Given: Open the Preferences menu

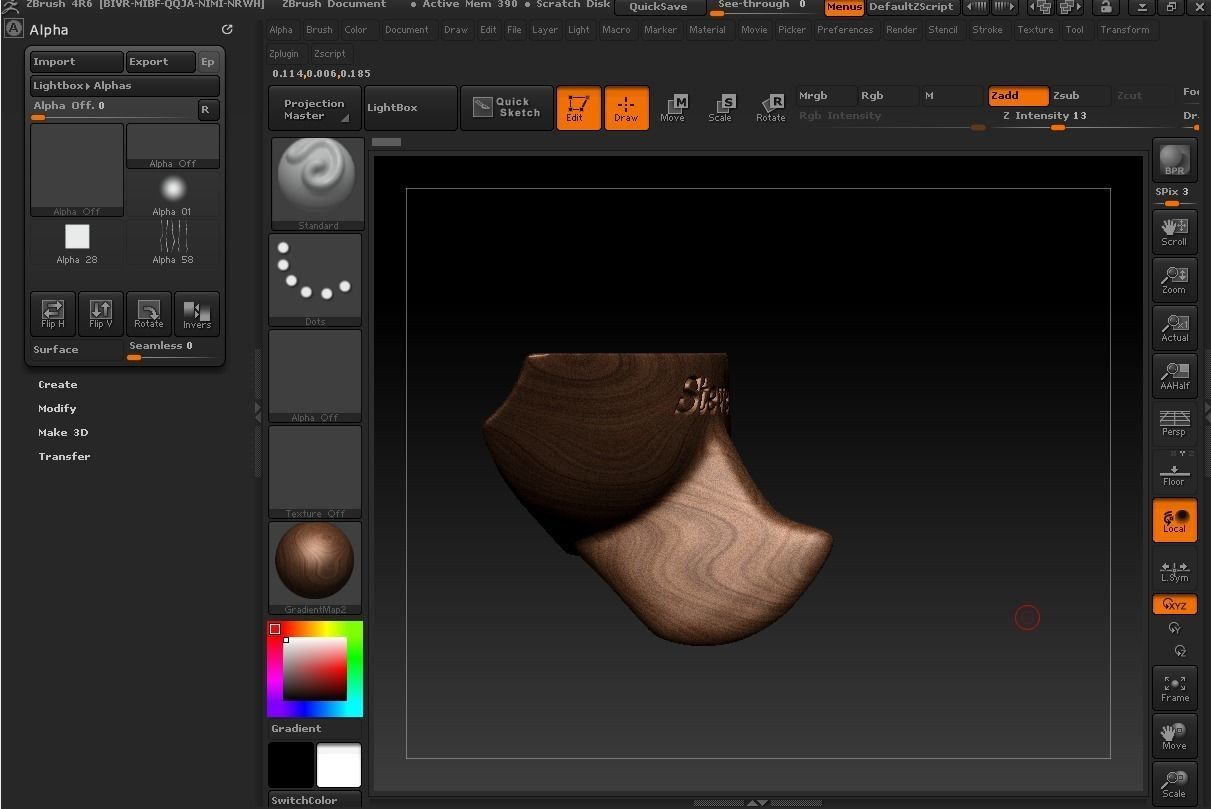Looking at the screenshot, I should pos(845,30).
